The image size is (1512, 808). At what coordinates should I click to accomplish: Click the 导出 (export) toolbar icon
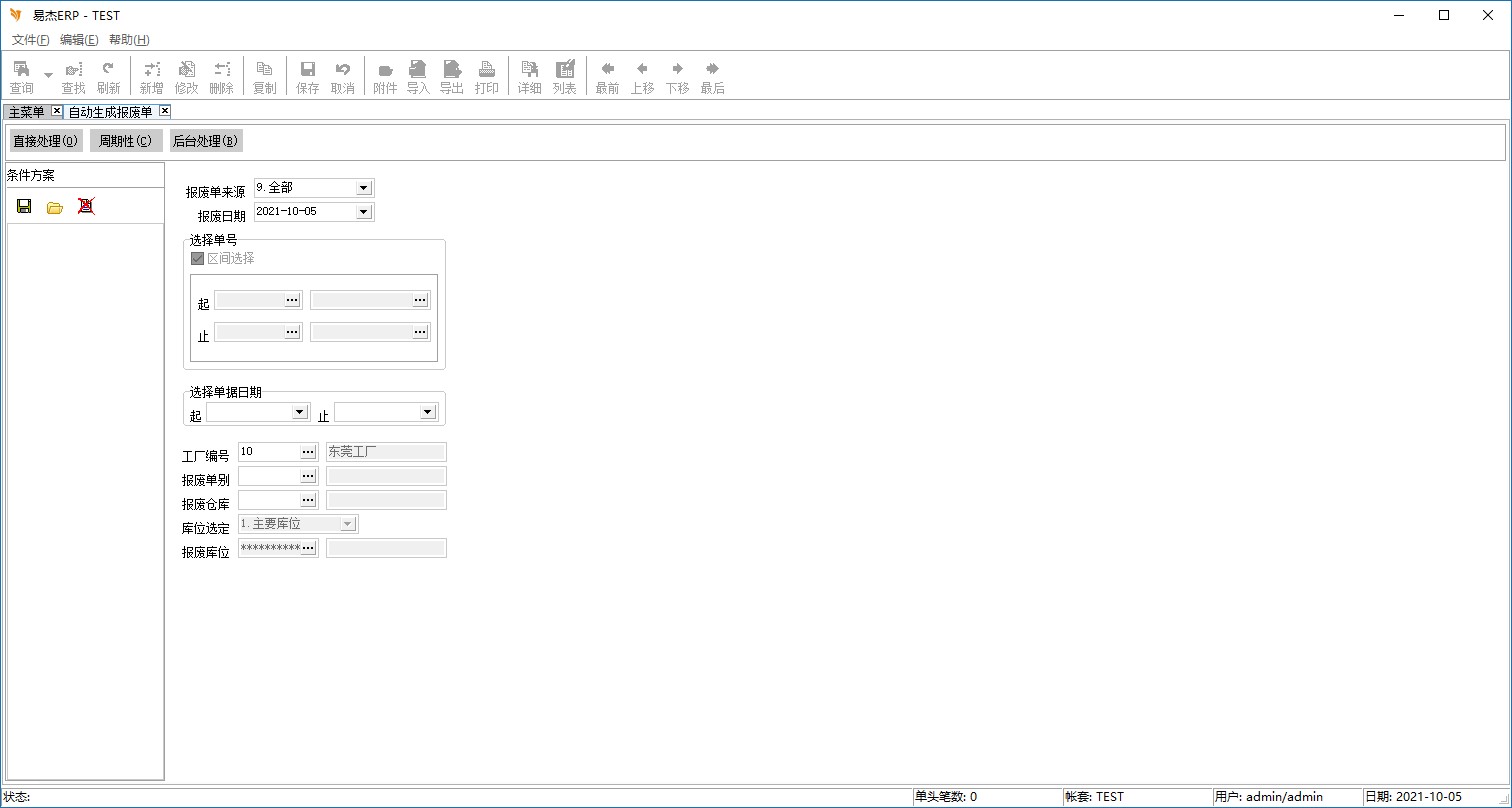click(452, 76)
